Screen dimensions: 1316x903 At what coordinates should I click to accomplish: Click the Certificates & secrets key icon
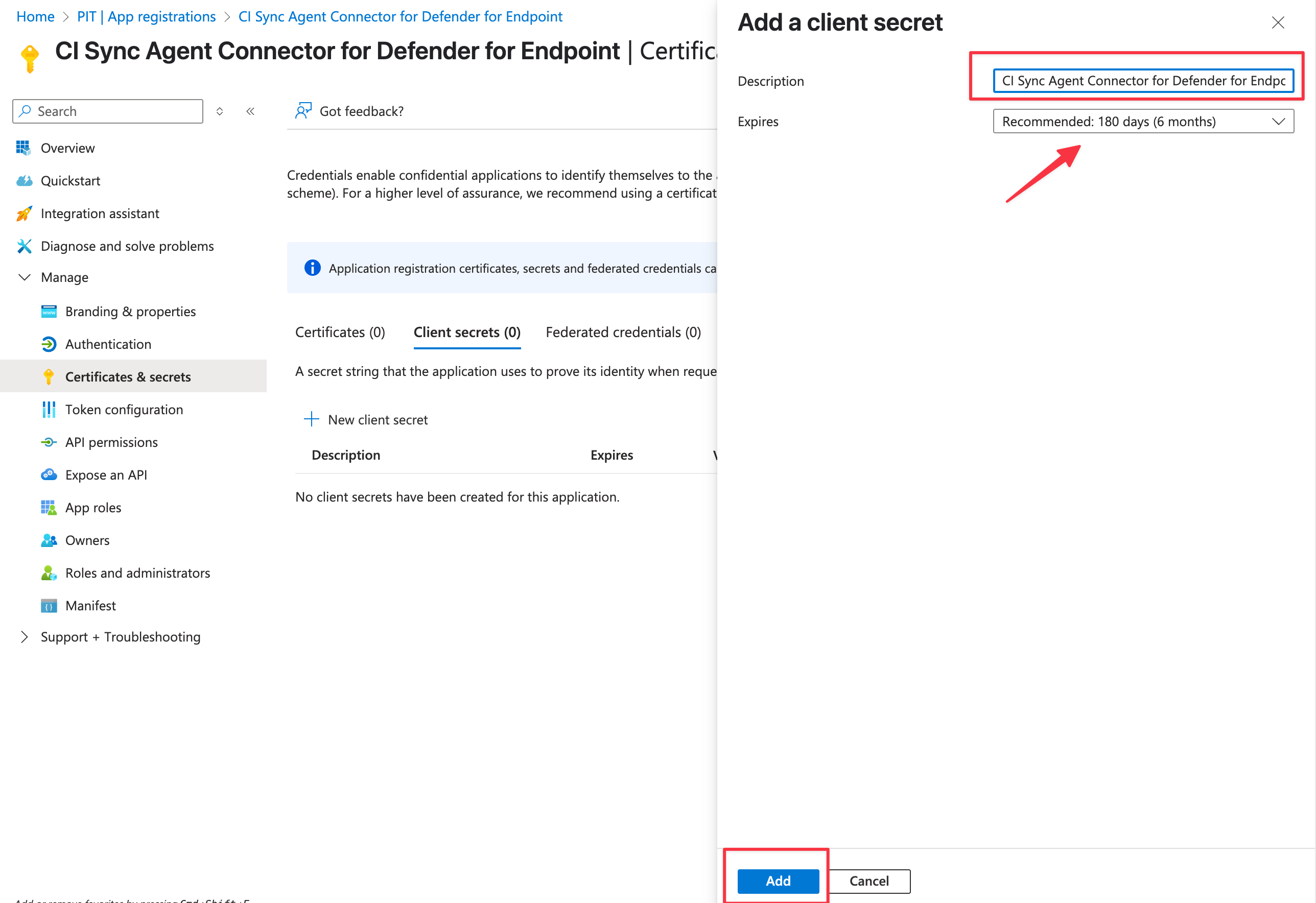49,377
